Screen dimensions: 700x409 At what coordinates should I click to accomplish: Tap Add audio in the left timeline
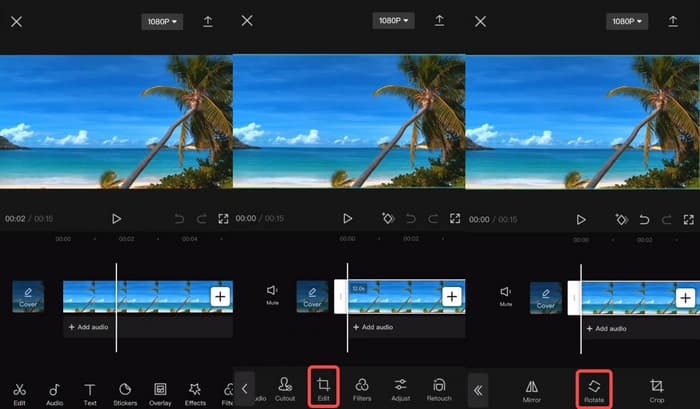click(x=90, y=327)
